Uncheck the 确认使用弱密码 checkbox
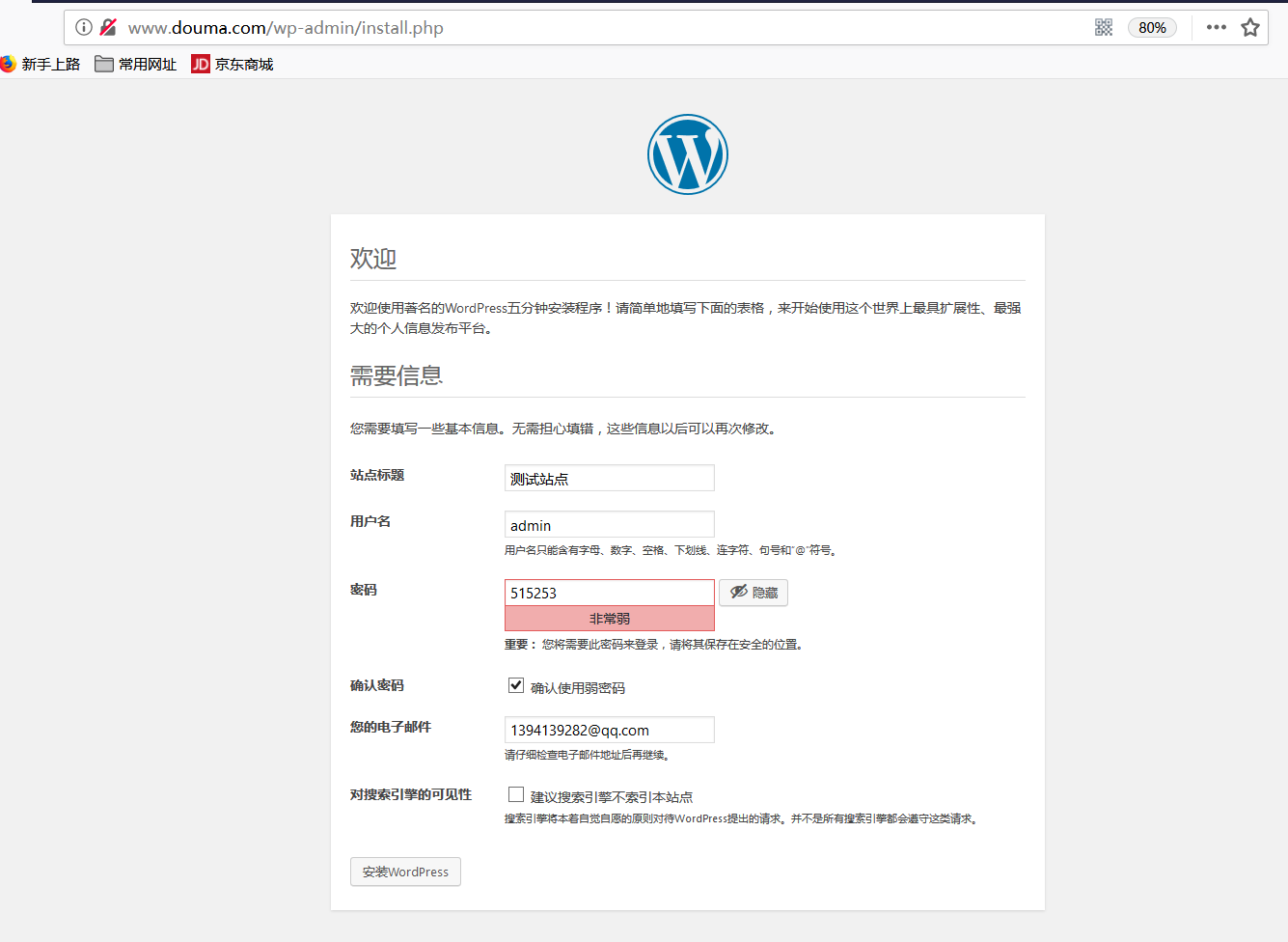This screenshot has height=942, width=1288. click(516, 685)
